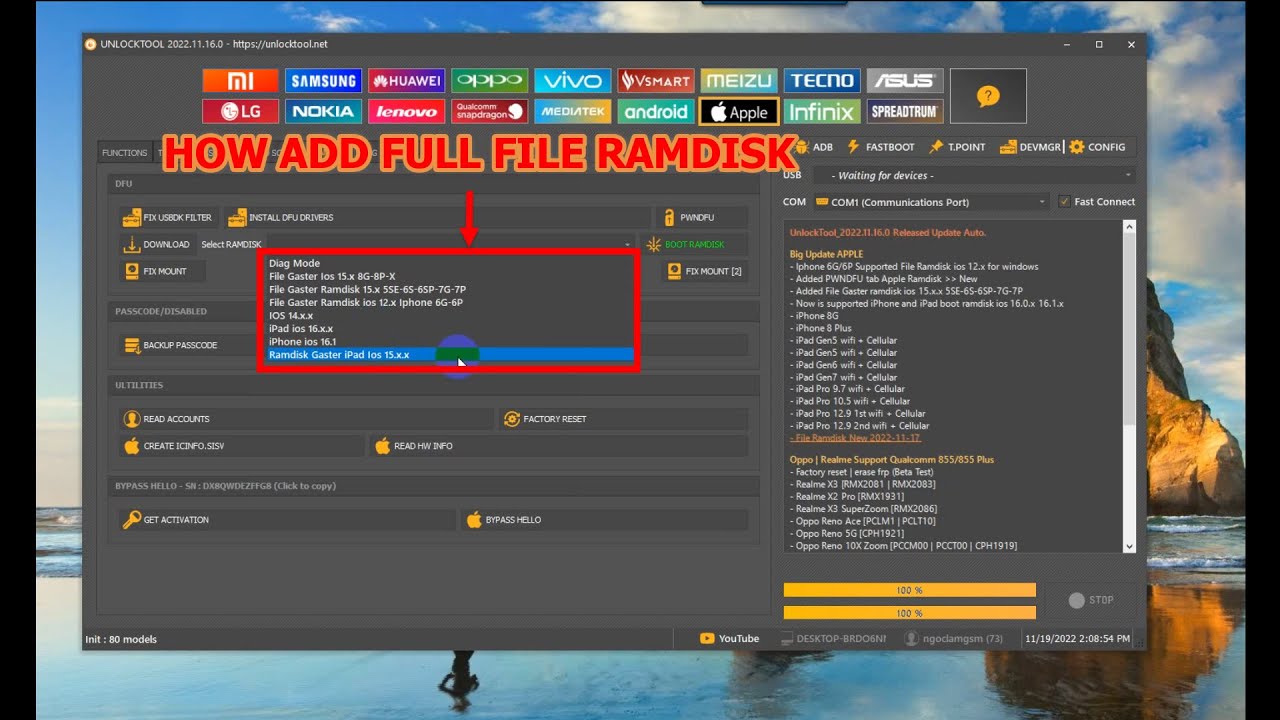This screenshot has width=1280, height=720.
Task: Select the MediaTek brand icon
Action: 572,111
